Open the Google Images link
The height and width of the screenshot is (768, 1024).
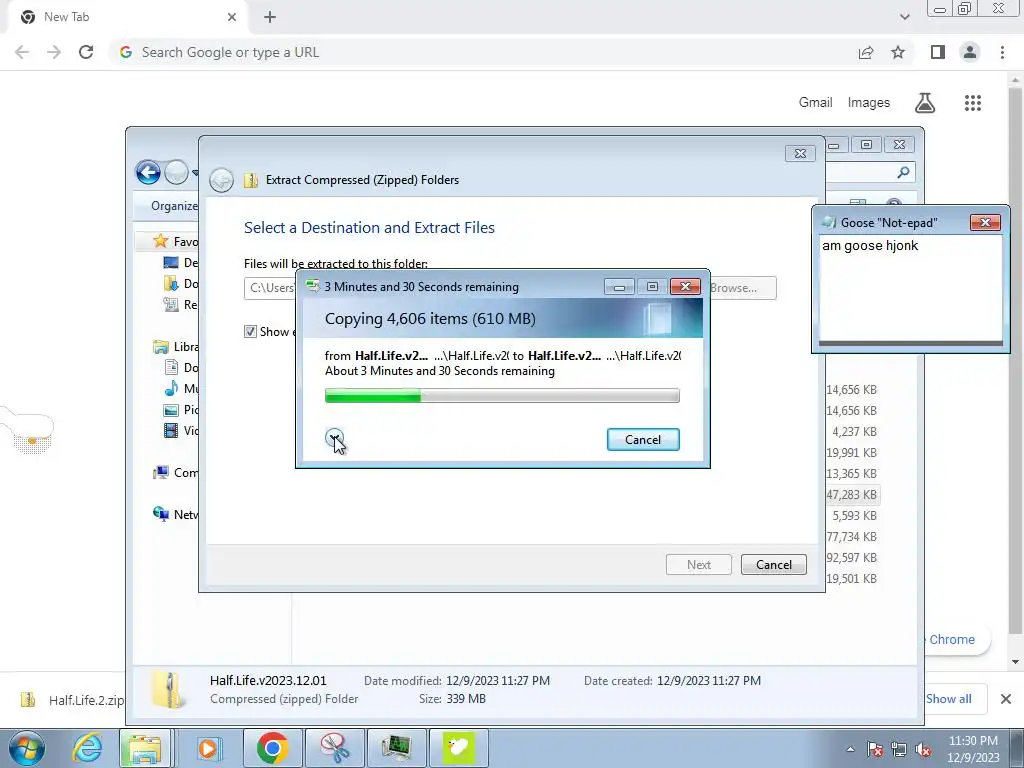click(x=869, y=103)
